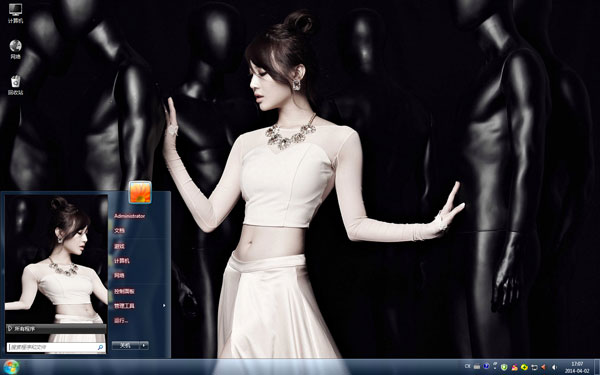Viewport: 600px width, 375px height.
Task: Select 计算机 in the Start menu
Action: [122, 261]
